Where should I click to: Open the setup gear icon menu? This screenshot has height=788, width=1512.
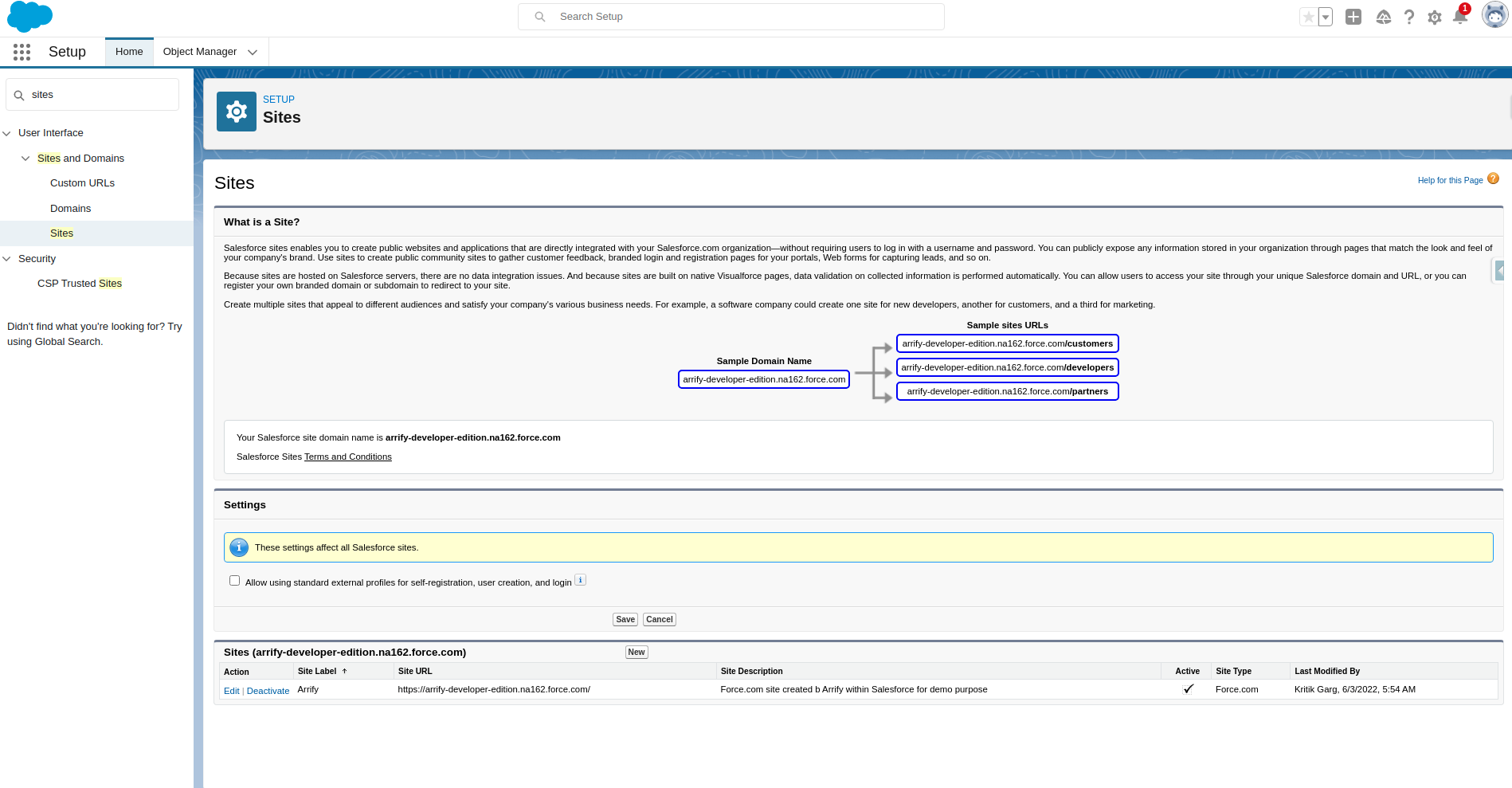1435,17
